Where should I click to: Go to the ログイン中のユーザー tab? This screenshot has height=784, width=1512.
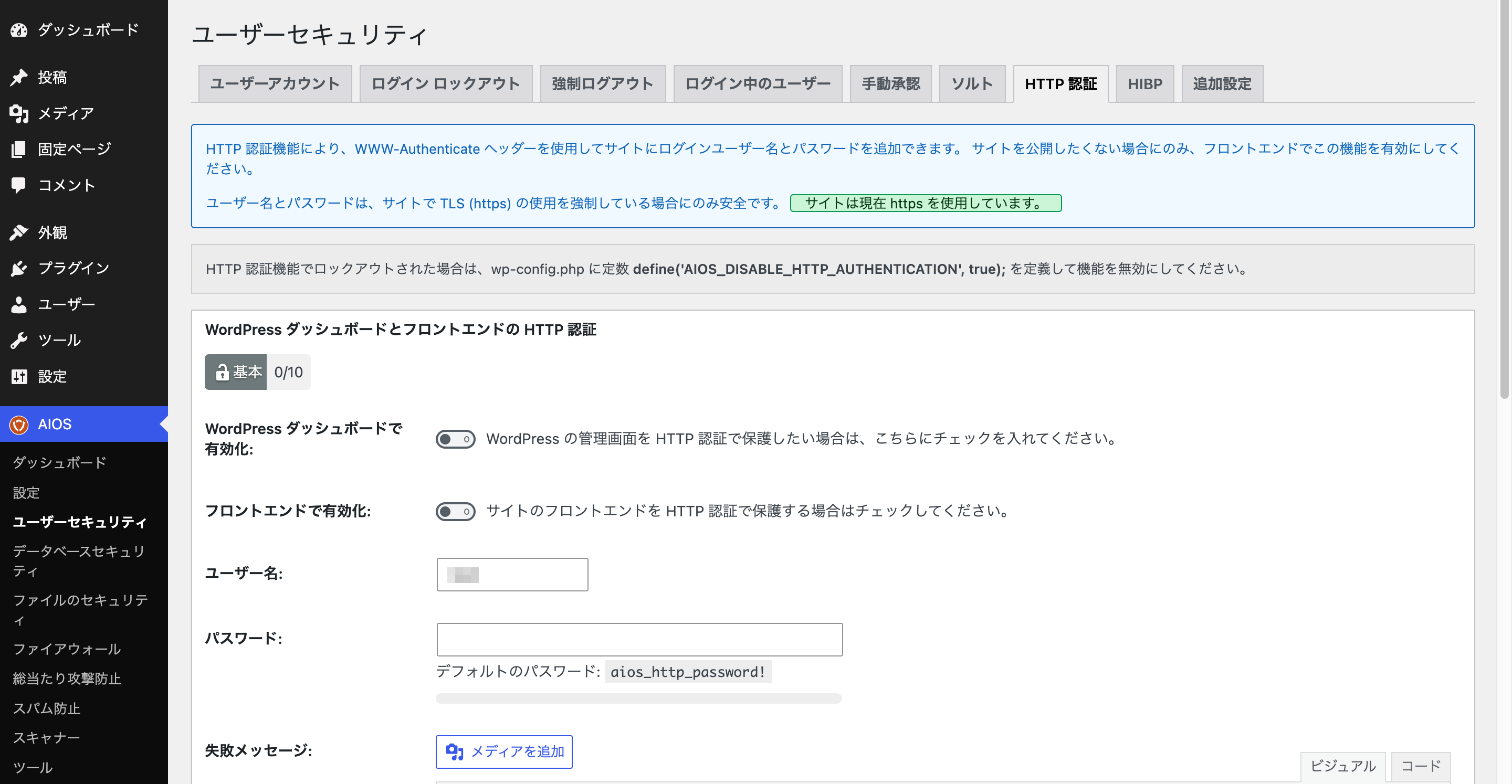757,84
